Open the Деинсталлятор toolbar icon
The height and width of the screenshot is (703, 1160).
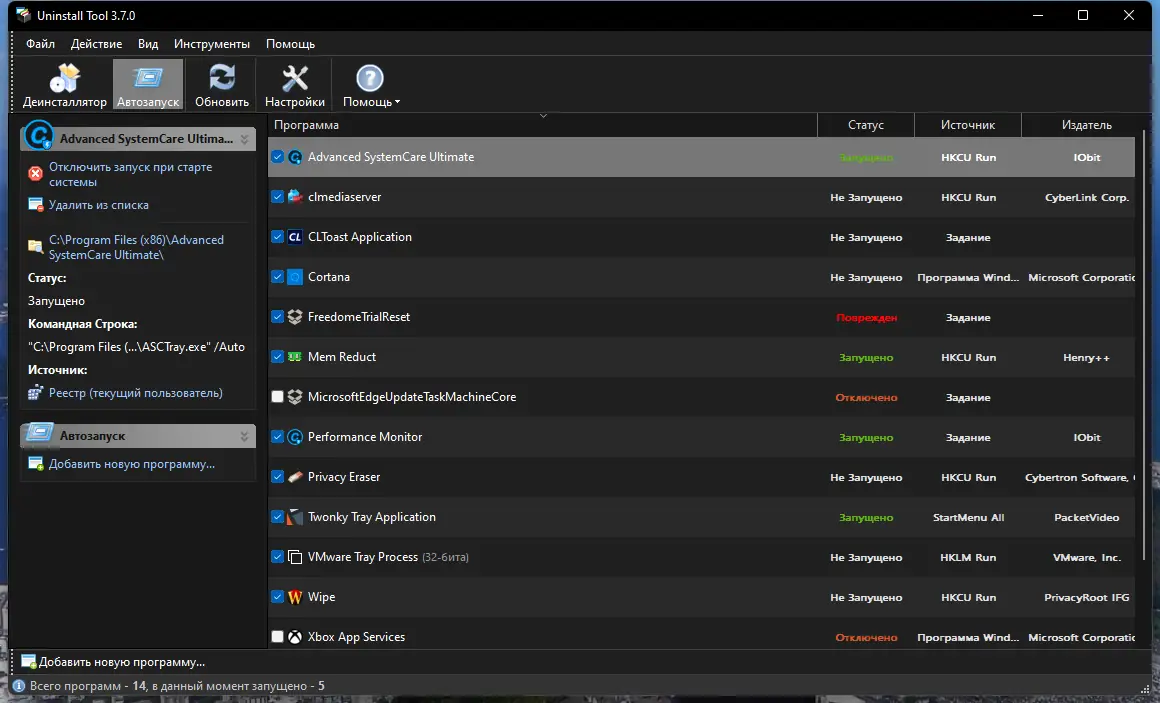point(64,79)
